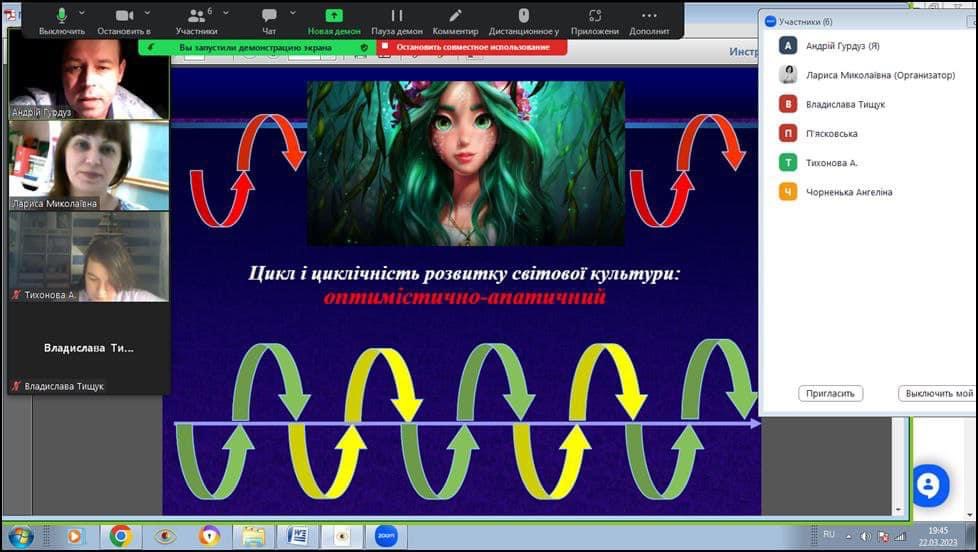The image size is (978, 552).
Task: Expand the Участники options arrow
Action: (226, 12)
